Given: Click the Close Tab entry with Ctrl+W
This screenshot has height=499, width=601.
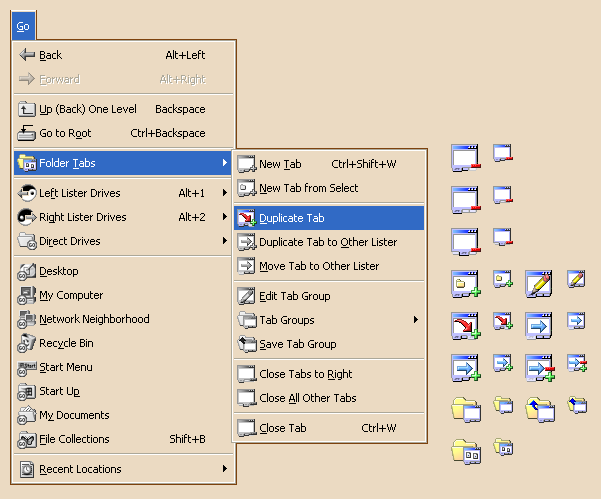Looking at the screenshot, I should pos(329,428).
